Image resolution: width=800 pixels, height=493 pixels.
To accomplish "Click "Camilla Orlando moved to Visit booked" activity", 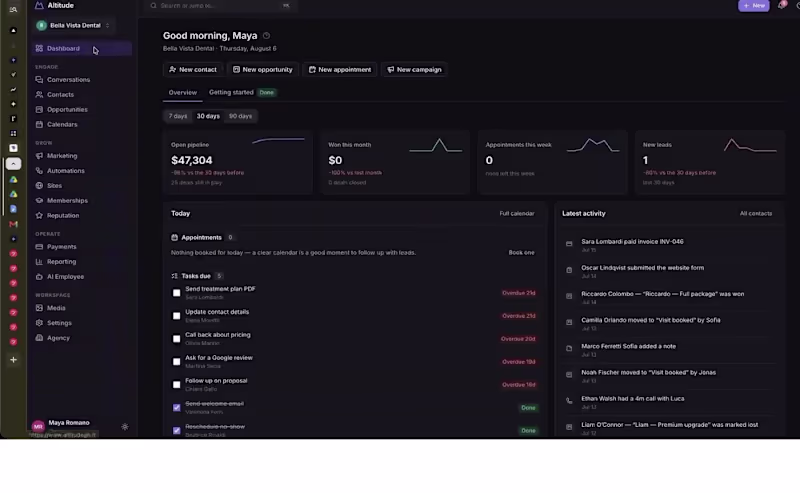I will coord(651,321).
